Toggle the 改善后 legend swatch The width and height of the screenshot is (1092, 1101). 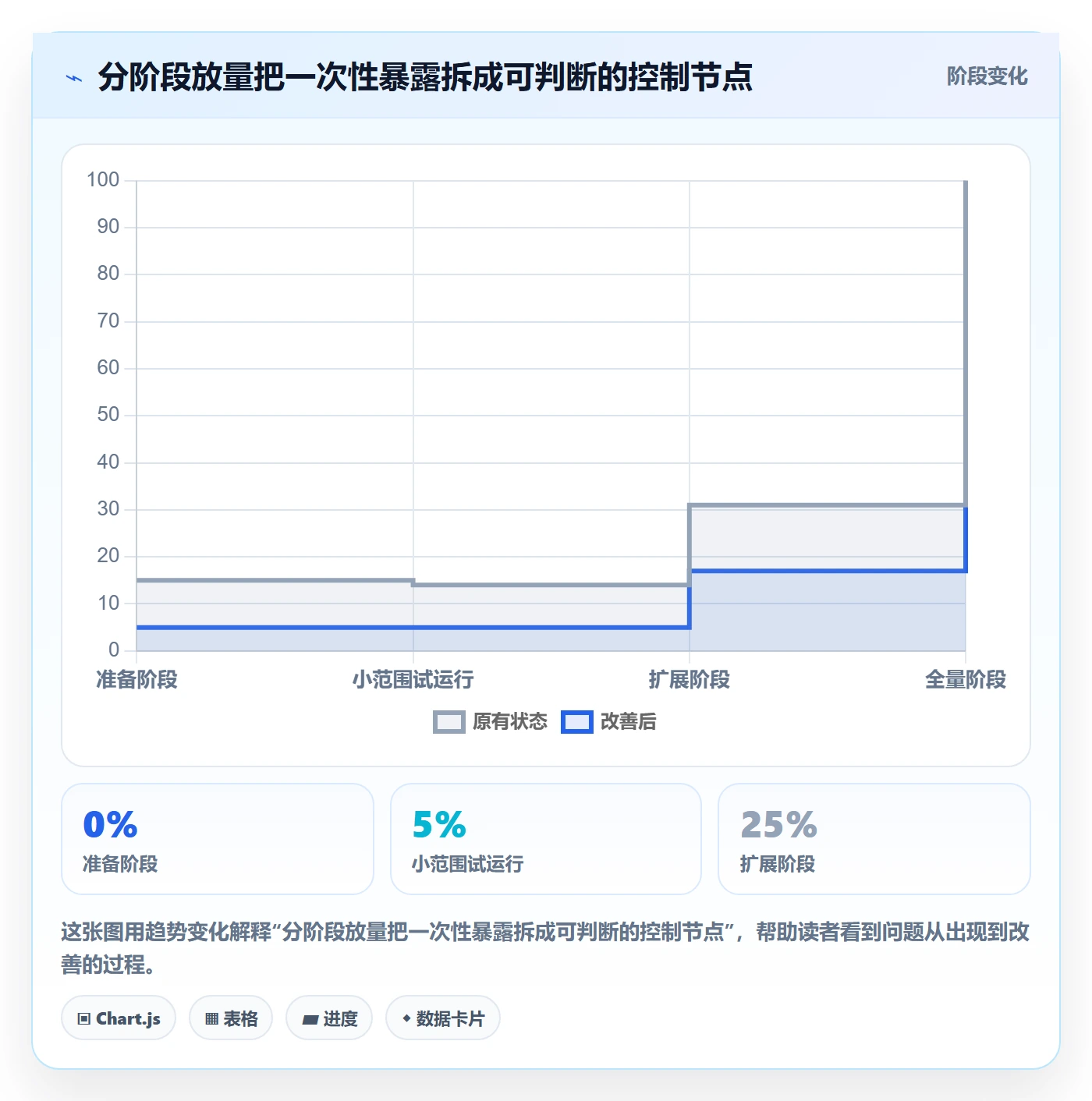(x=577, y=722)
